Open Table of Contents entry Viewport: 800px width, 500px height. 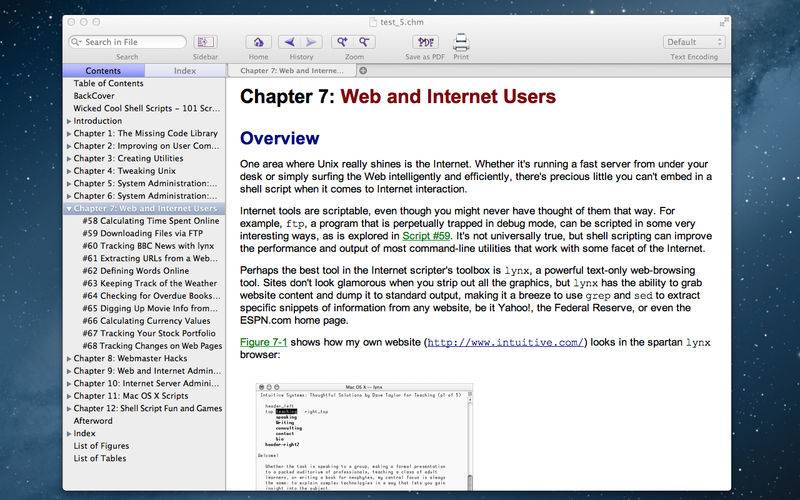click(x=108, y=83)
